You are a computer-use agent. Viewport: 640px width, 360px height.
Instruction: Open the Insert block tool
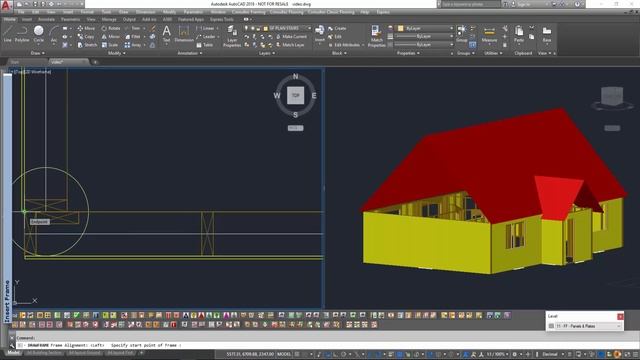(x=320, y=34)
